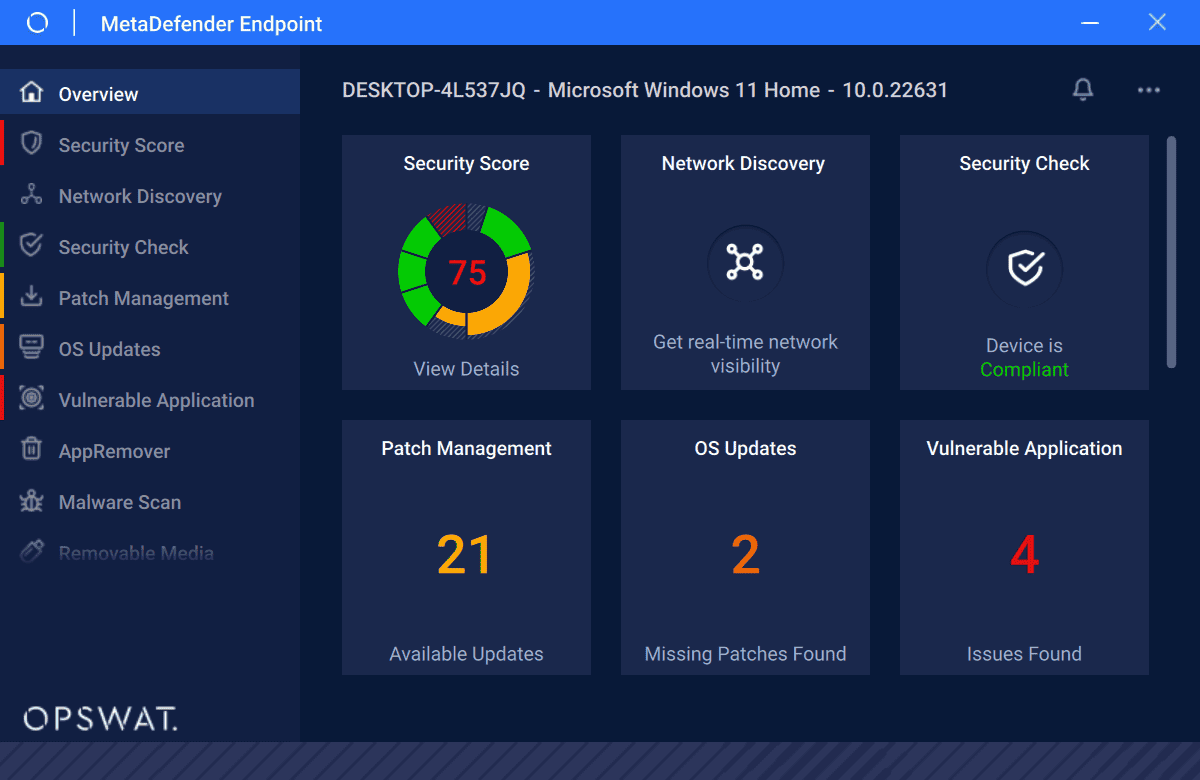The width and height of the screenshot is (1200, 780).
Task: Click 'Device is' text in Security Check card
Action: coord(1024,346)
